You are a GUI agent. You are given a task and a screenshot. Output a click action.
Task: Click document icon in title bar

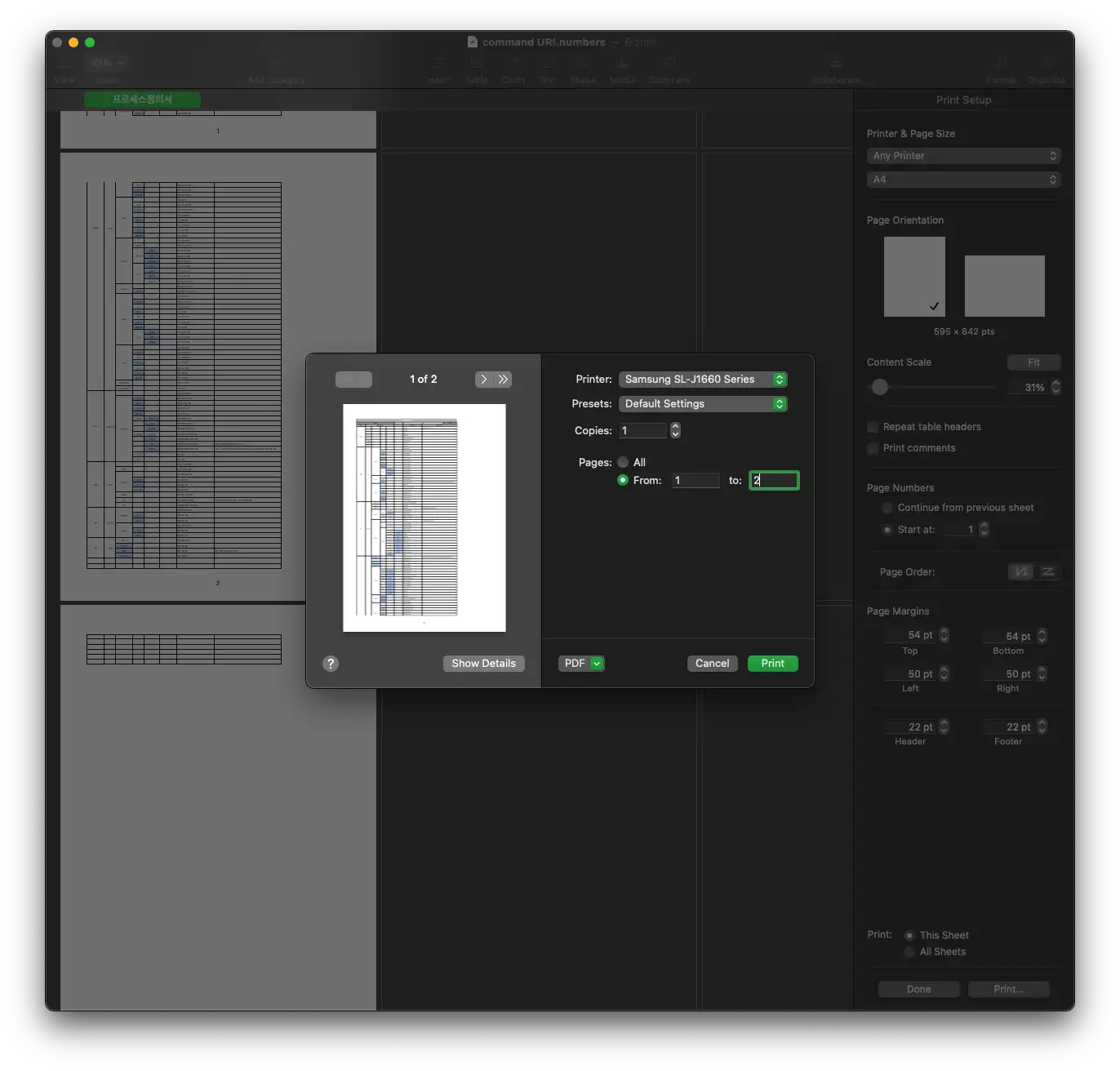click(x=473, y=42)
